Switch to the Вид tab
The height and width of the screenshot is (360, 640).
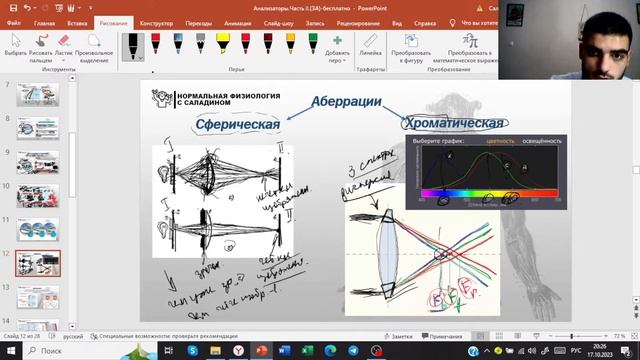(x=397, y=23)
